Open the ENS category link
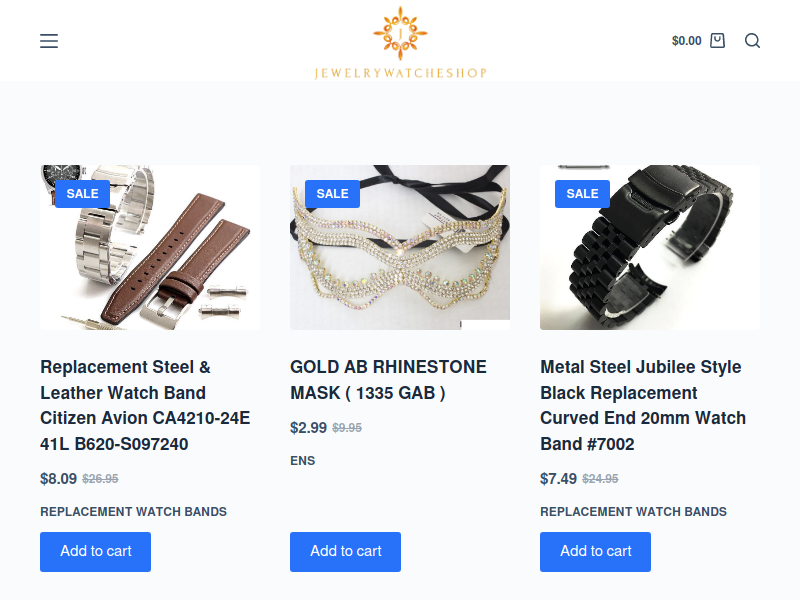The width and height of the screenshot is (800, 600). click(303, 461)
